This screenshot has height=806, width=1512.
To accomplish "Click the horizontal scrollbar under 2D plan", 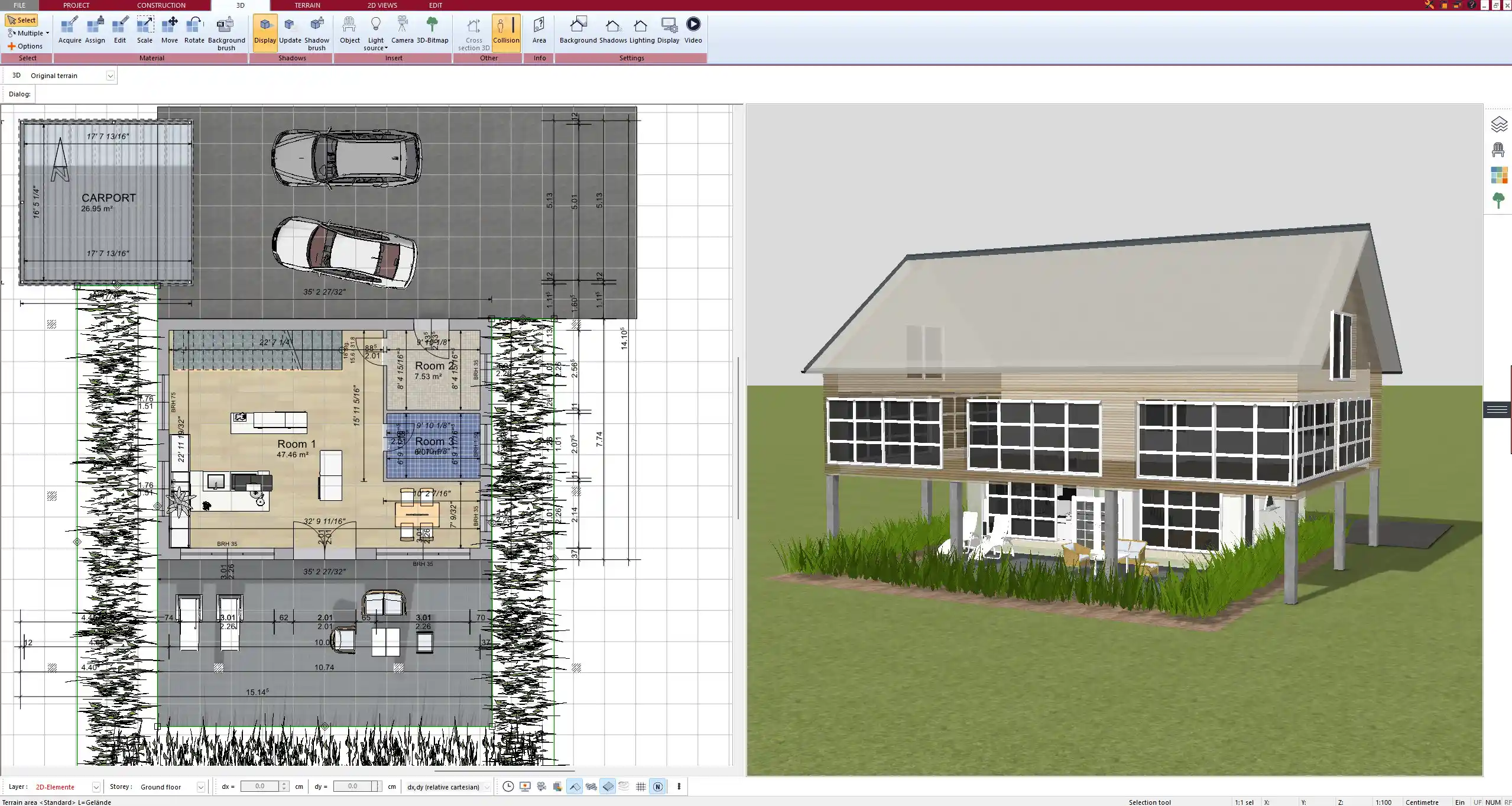I will point(504,771).
